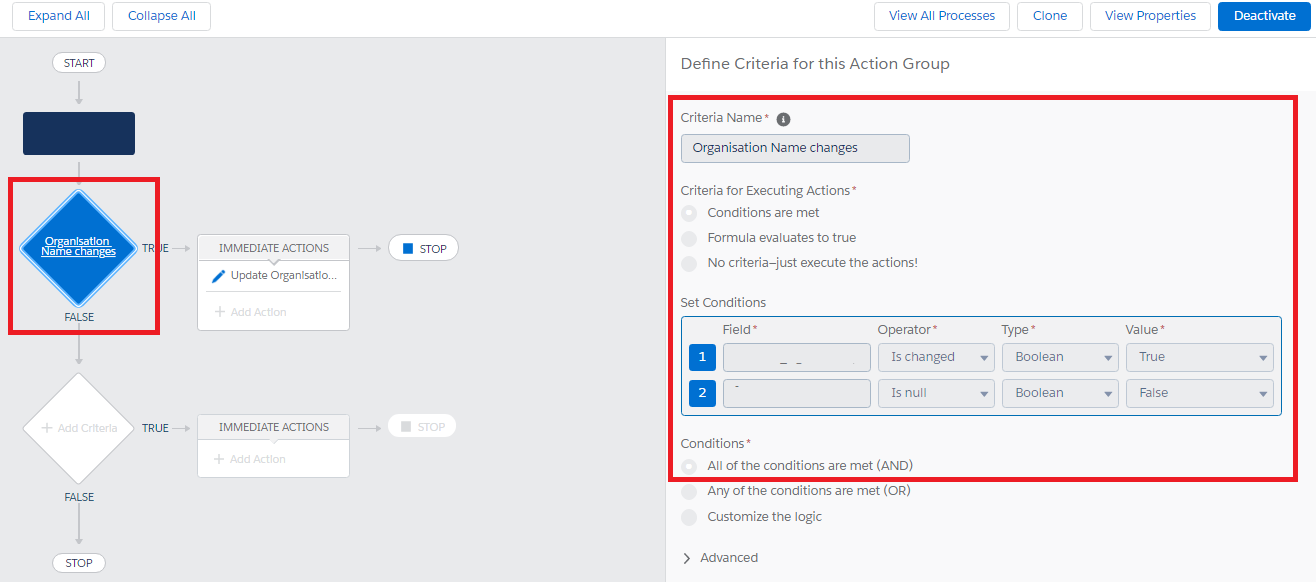Click the Expand All button
The width and height of the screenshot is (1316, 582).
point(57,16)
